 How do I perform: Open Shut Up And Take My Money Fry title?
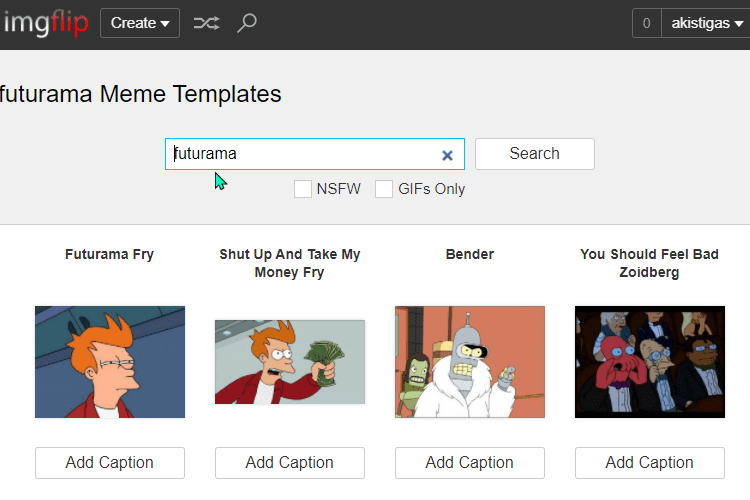coord(290,263)
